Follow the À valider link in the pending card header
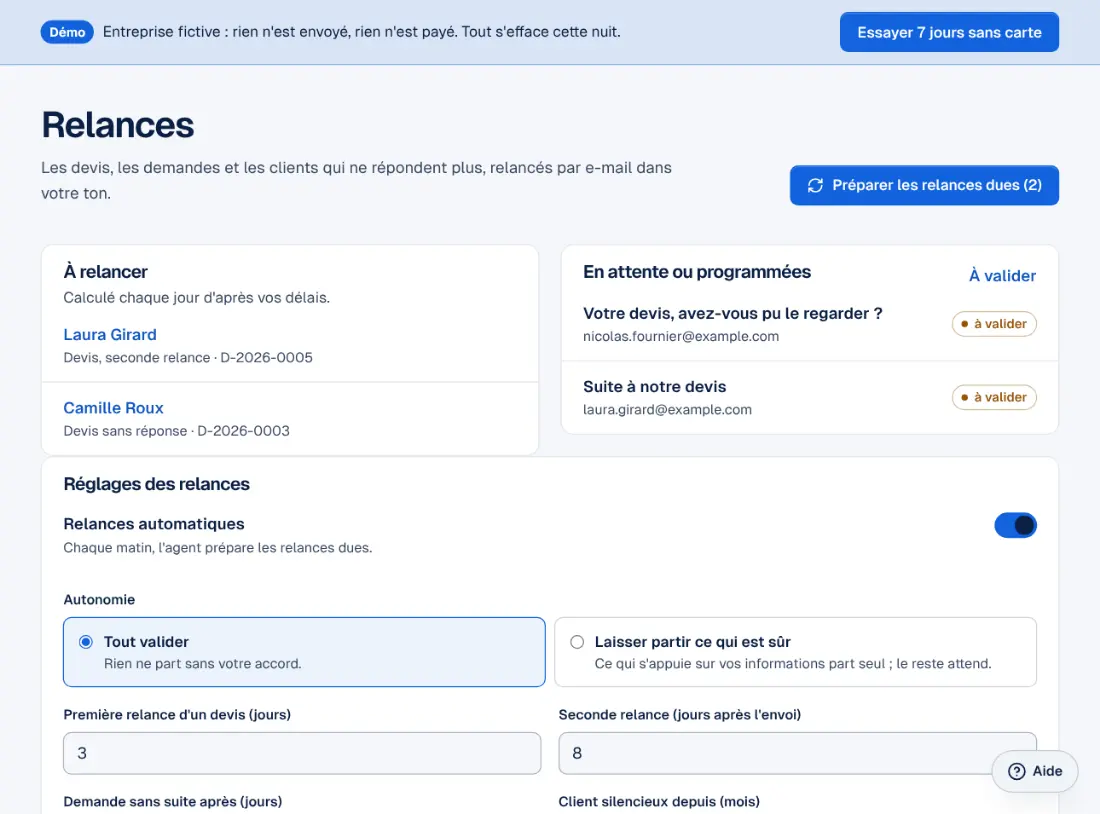Screen dimensions: 1100x814 click(x=1002, y=276)
